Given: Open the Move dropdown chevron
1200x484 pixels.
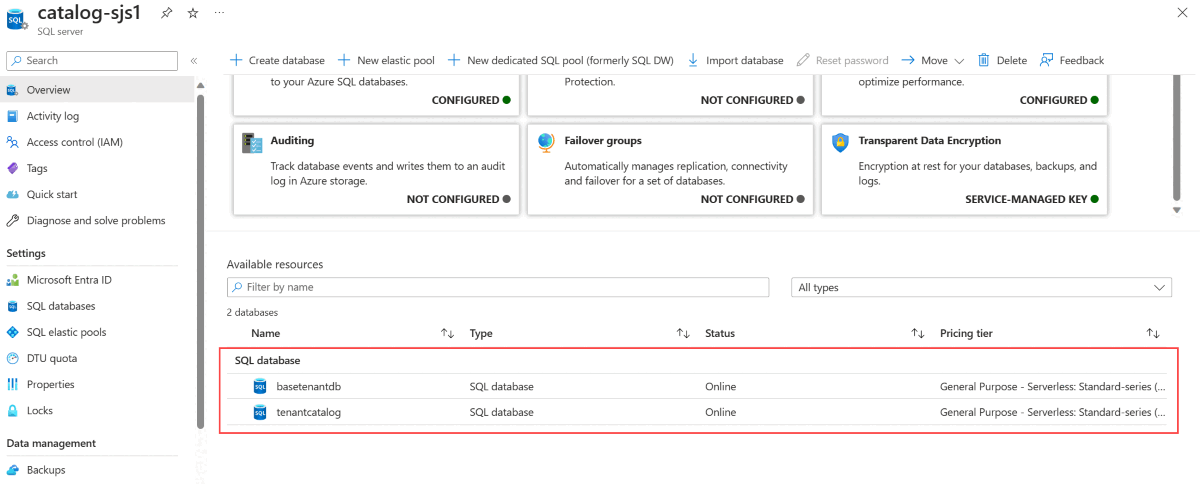Looking at the screenshot, I should (959, 61).
